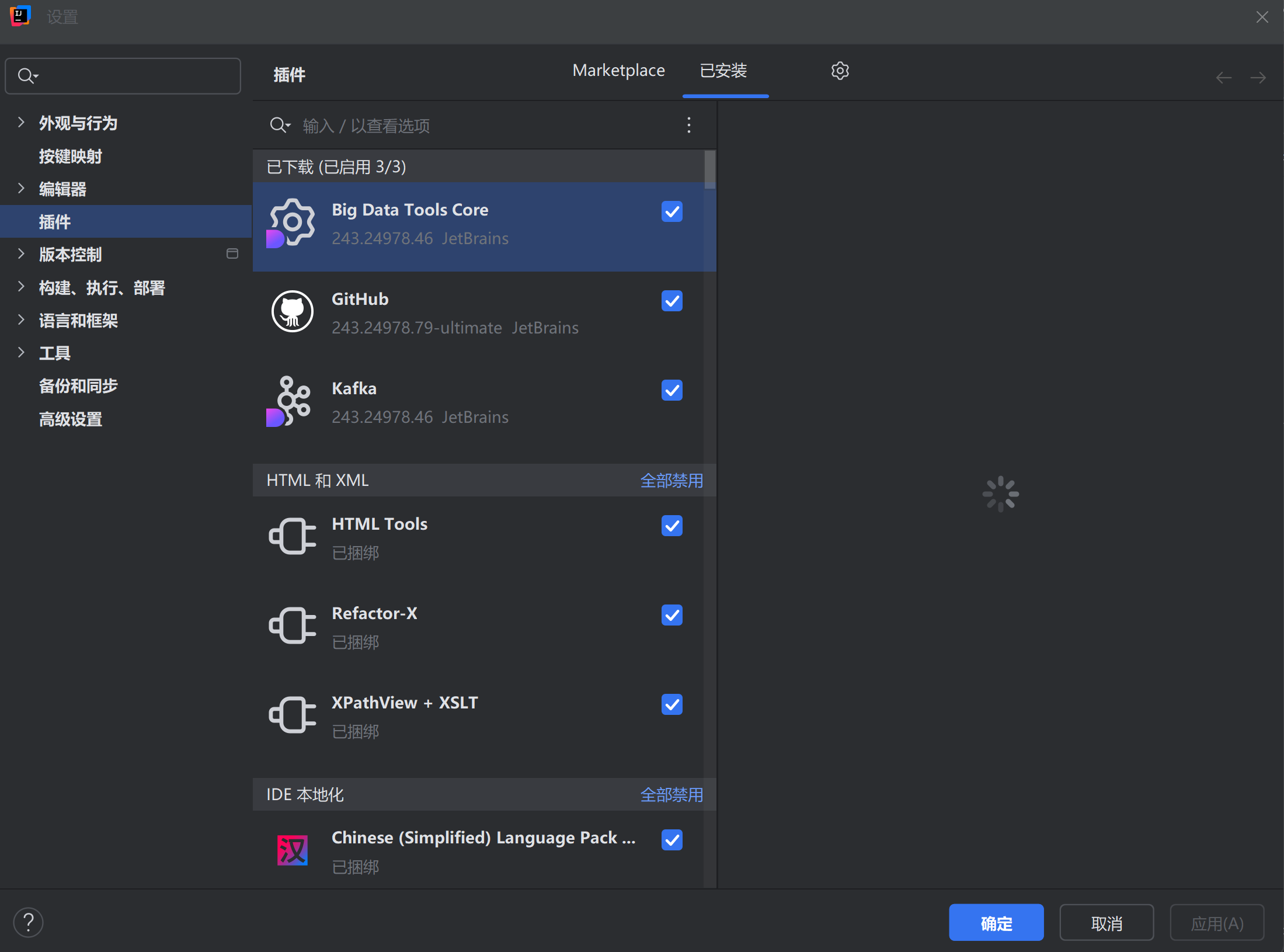The image size is (1284, 952).
Task: Open help with the question mark button
Action: point(29,922)
